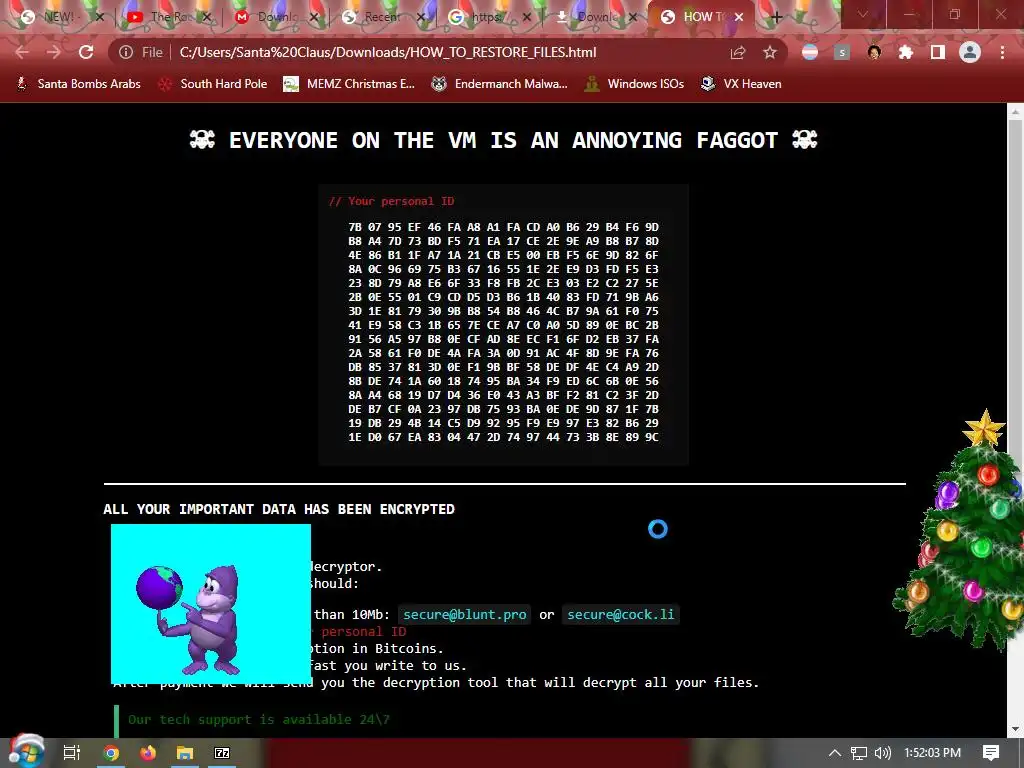Open the notifications action center
Image resolution: width=1024 pixels, height=768 pixels.
tap(991, 753)
